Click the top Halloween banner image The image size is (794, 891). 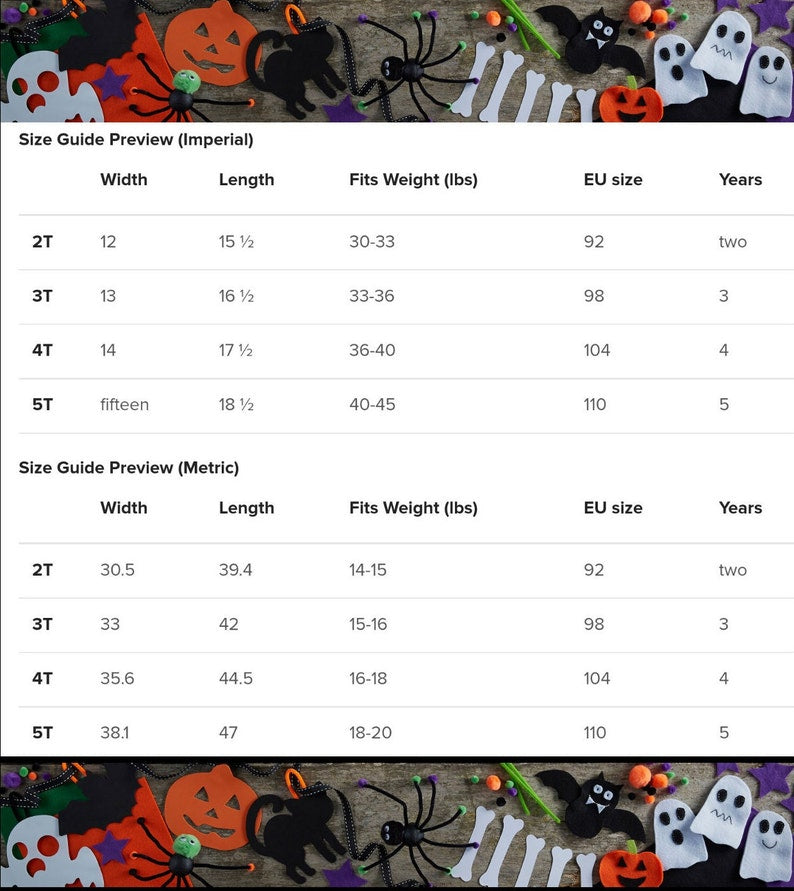(x=397, y=61)
